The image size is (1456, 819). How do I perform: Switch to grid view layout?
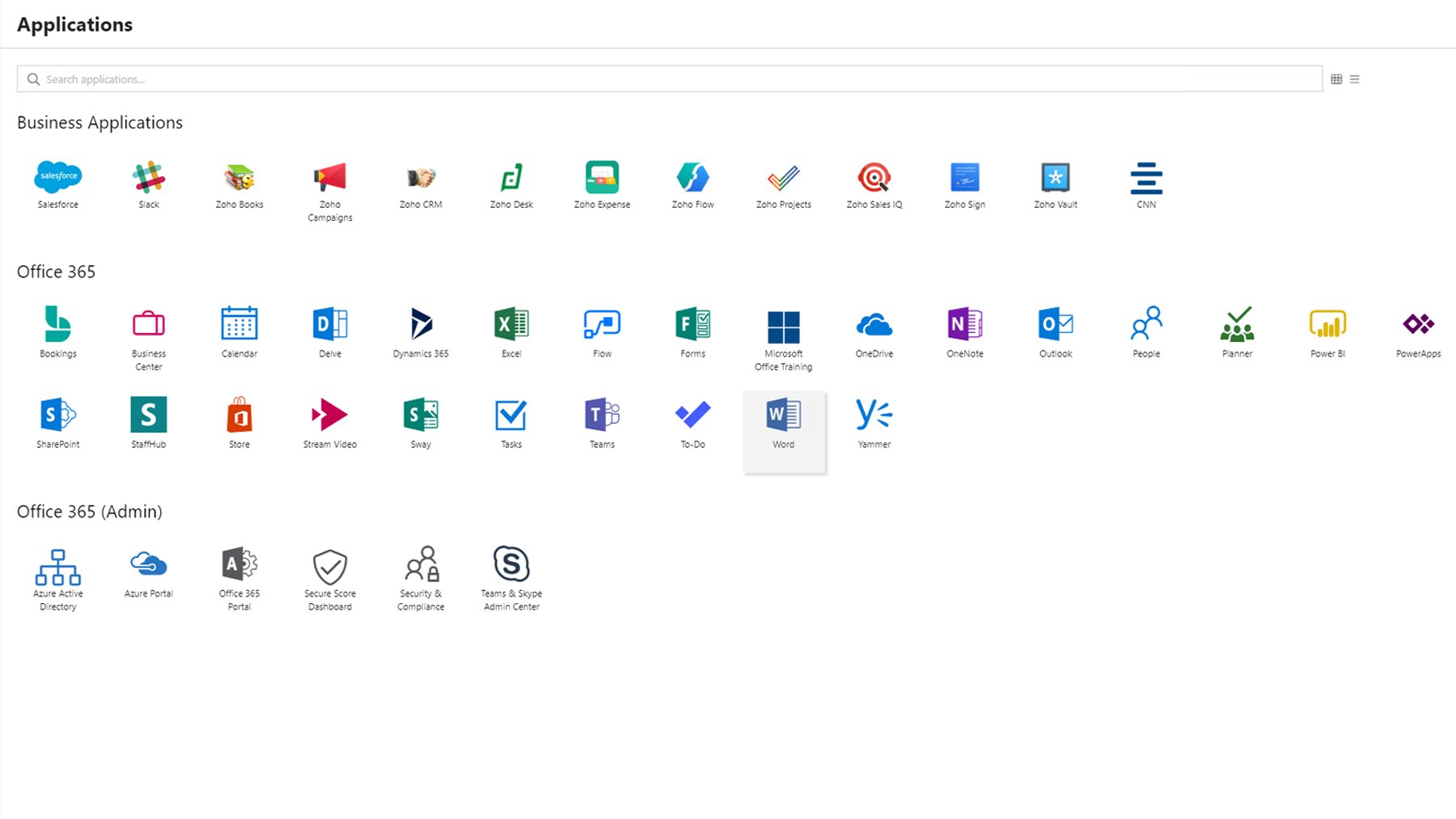(x=1336, y=79)
